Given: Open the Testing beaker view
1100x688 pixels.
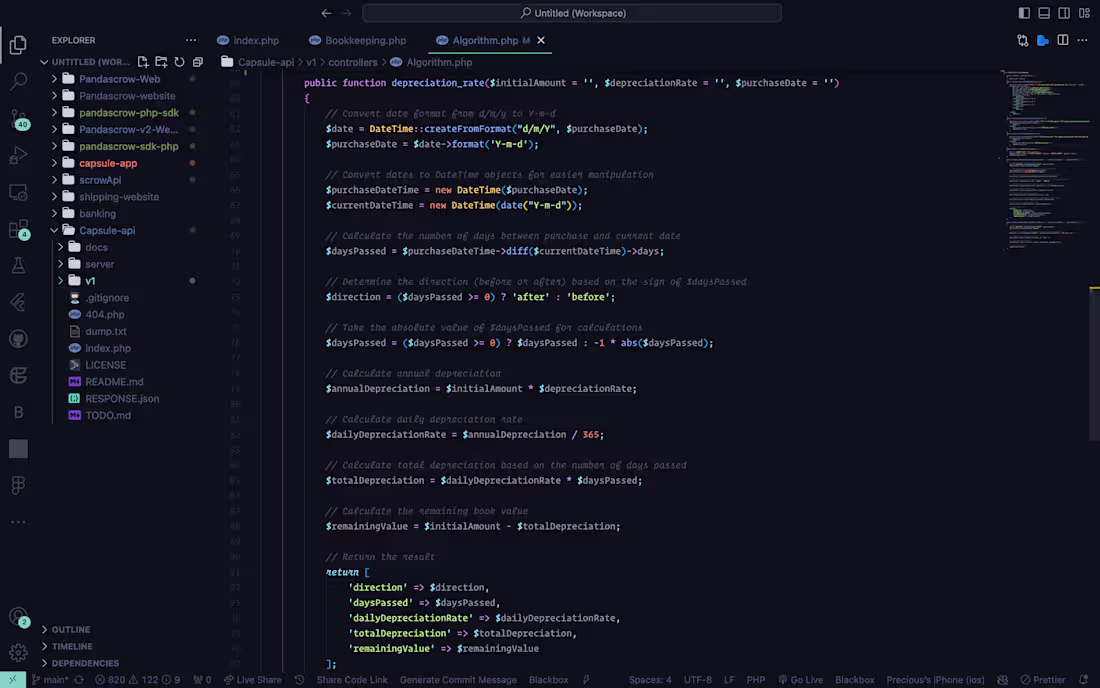Looking at the screenshot, I should pos(18,265).
